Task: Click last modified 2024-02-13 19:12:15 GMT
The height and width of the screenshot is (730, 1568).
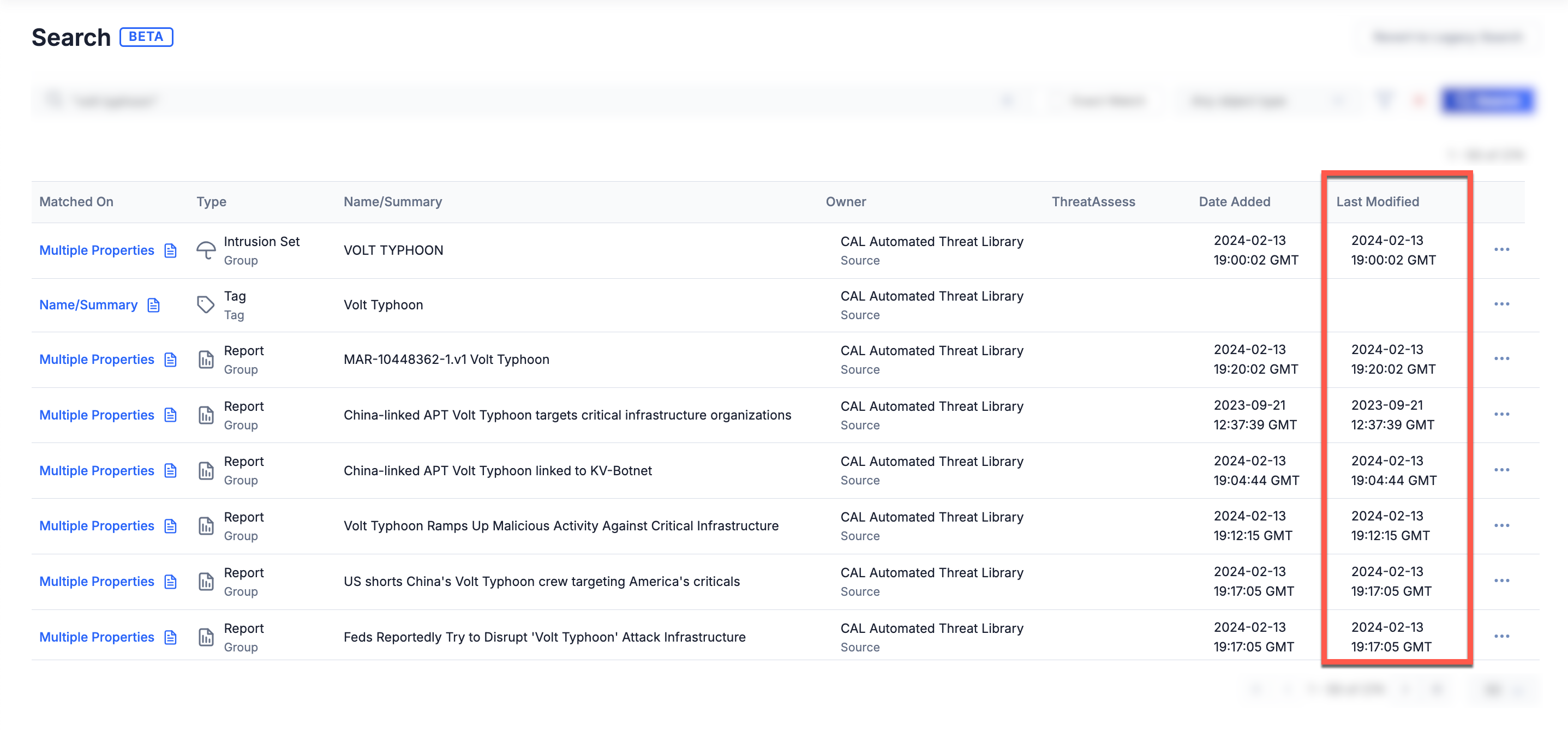Action: coord(1390,526)
